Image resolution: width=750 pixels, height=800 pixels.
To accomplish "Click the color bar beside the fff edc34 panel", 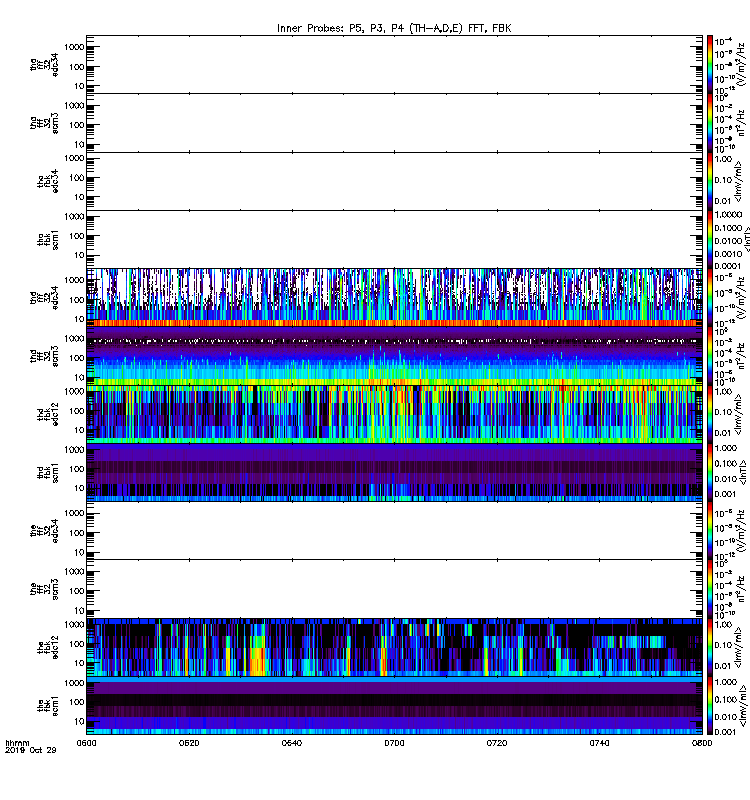I will click(710, 531).
